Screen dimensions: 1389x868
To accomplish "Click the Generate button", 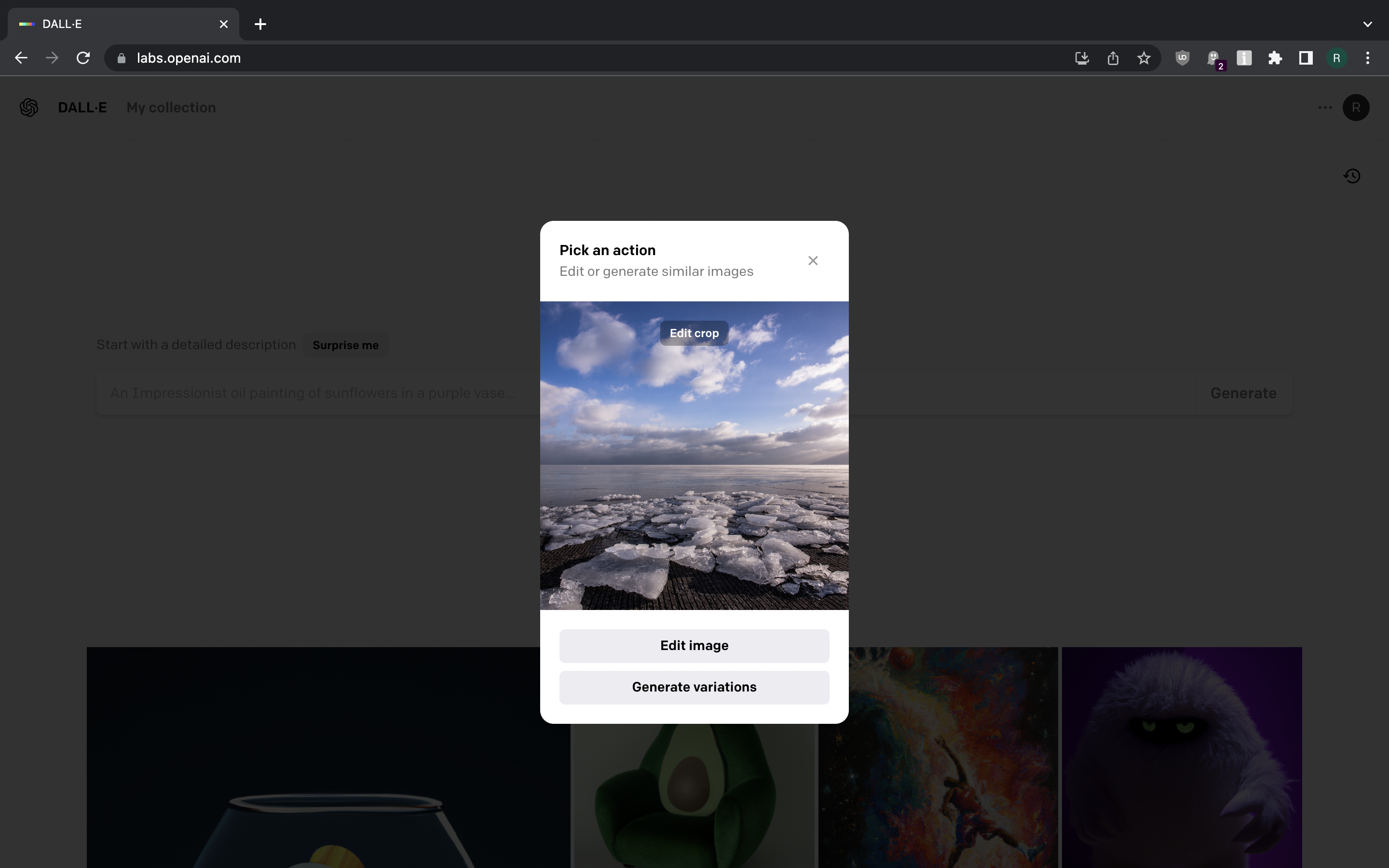I will [x=1243, y=393].
